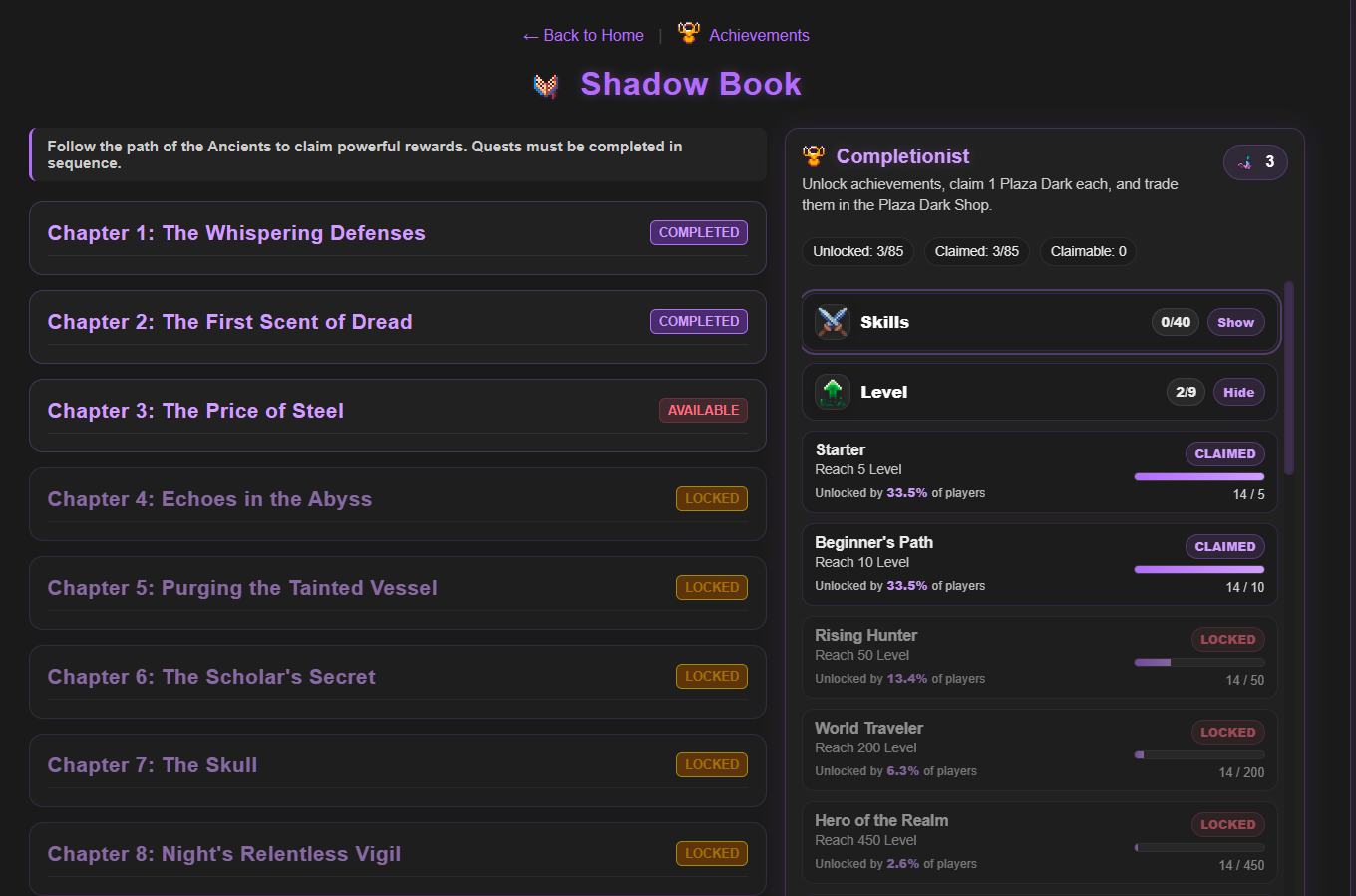Viewport: 1356px width, 896px height.
Task: Show the Skills achievements list
Action: point(1235,322)
